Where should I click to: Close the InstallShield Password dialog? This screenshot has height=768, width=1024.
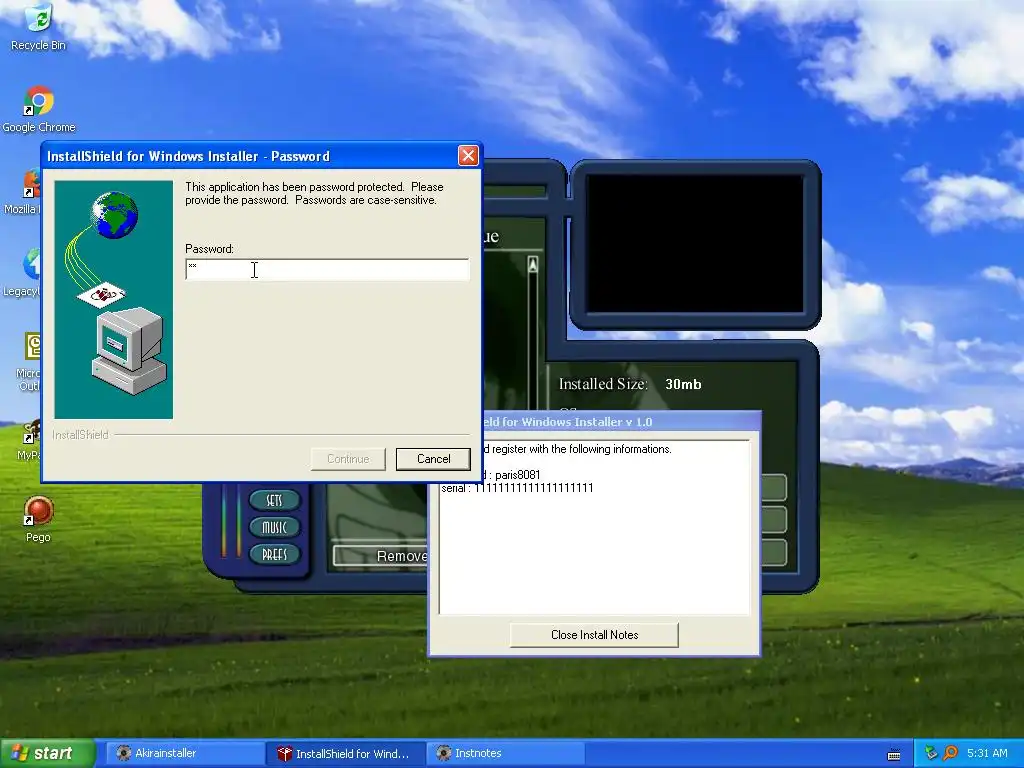468,155
